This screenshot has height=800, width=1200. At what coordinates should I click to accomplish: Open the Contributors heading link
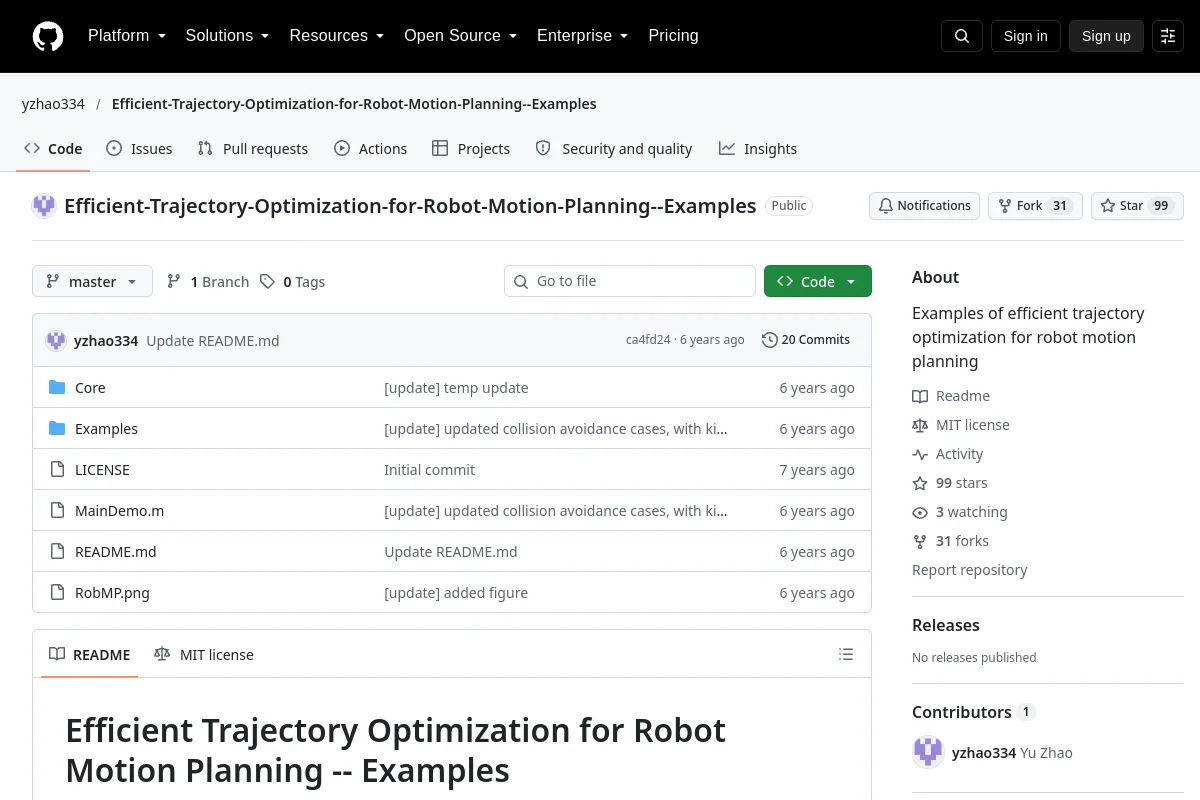click(973, 712)
